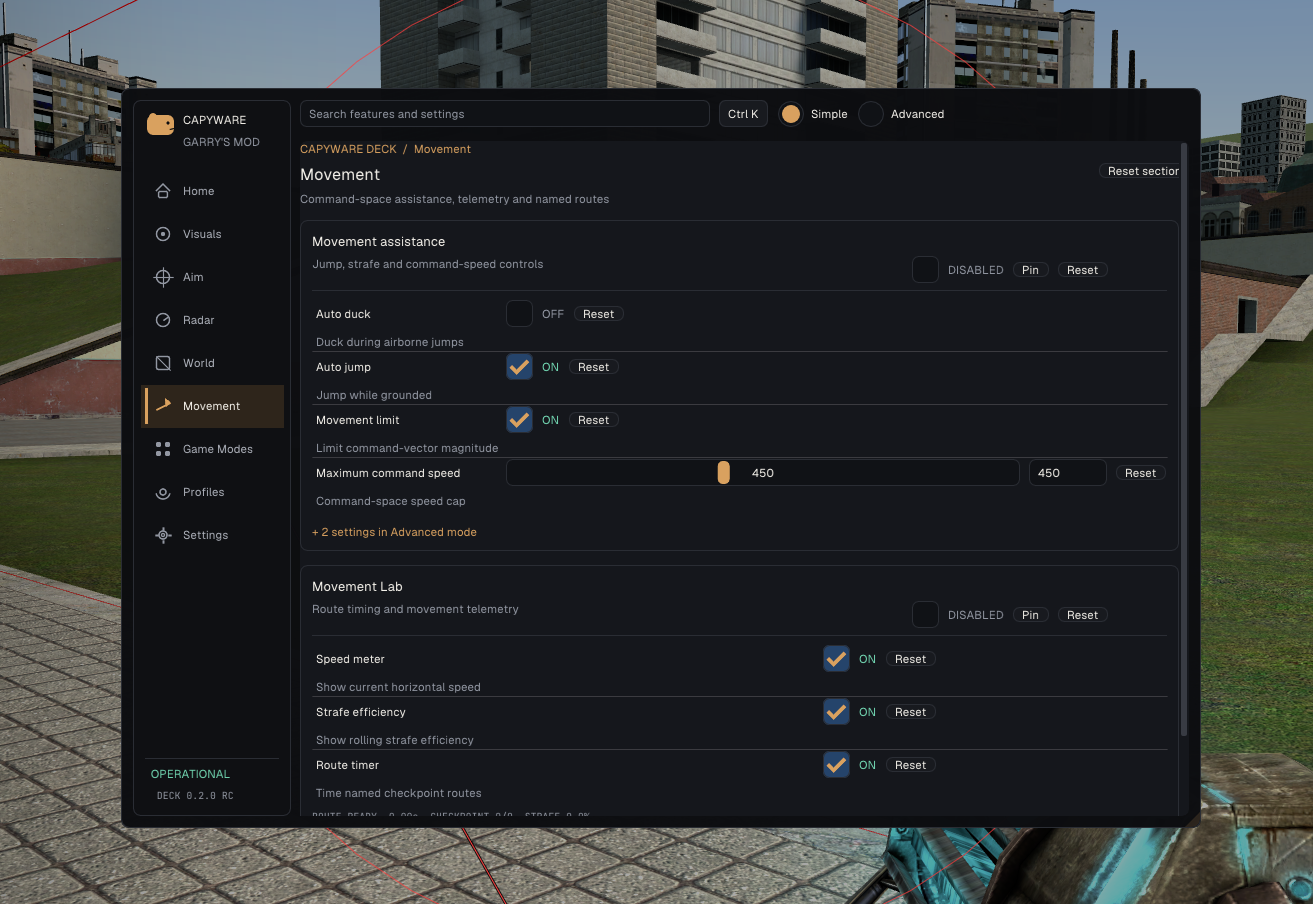
Task: Click the Profiles icon in sidebar
Action: (163, 492)
